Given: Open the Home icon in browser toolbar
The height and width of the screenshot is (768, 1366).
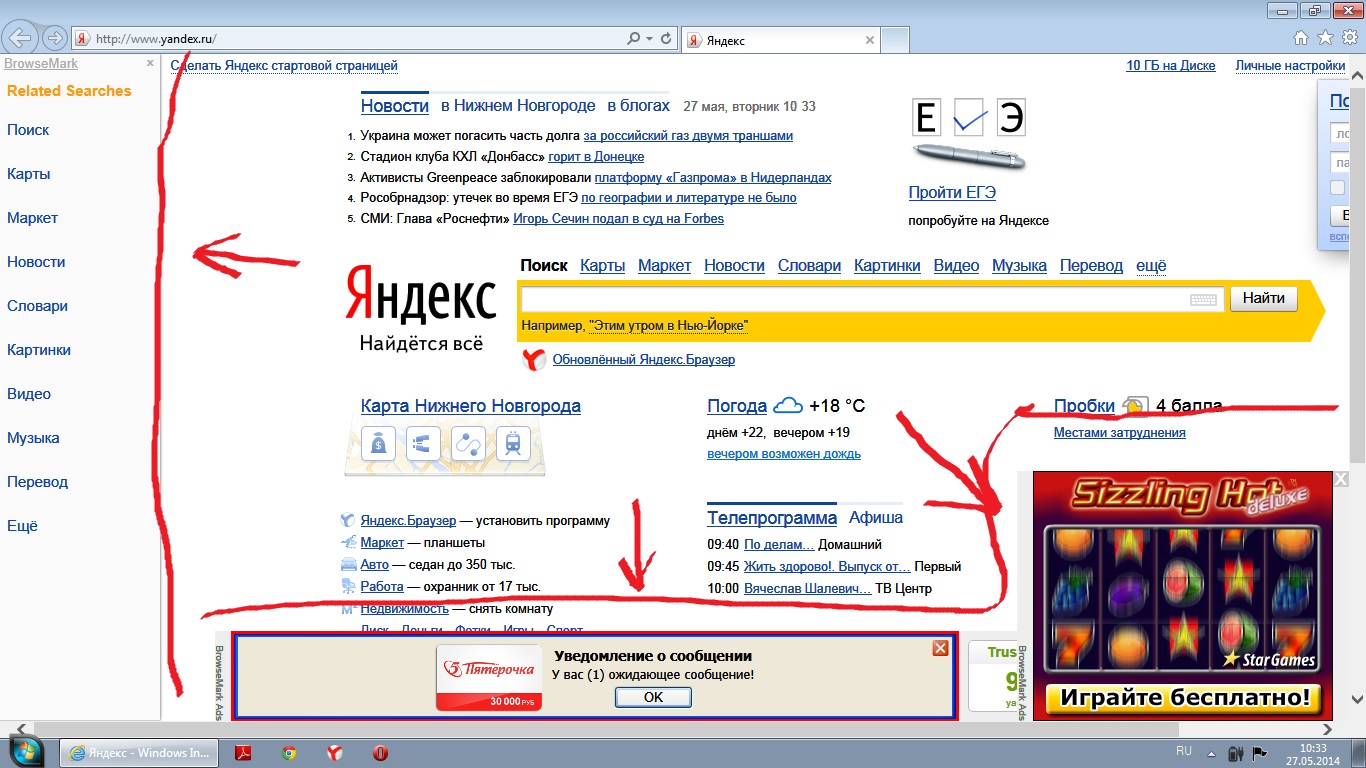Looking at the screenshot, I should click(x=1301, y=38).
